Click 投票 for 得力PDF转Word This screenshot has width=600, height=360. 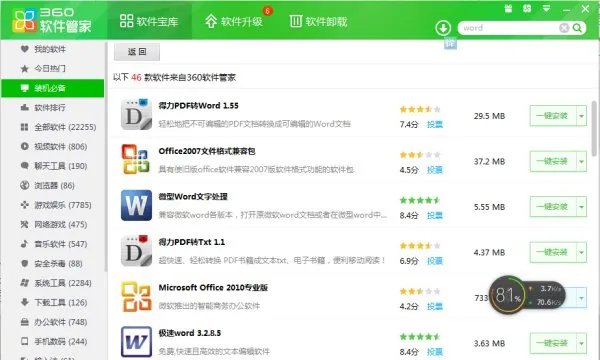[435, 124]
